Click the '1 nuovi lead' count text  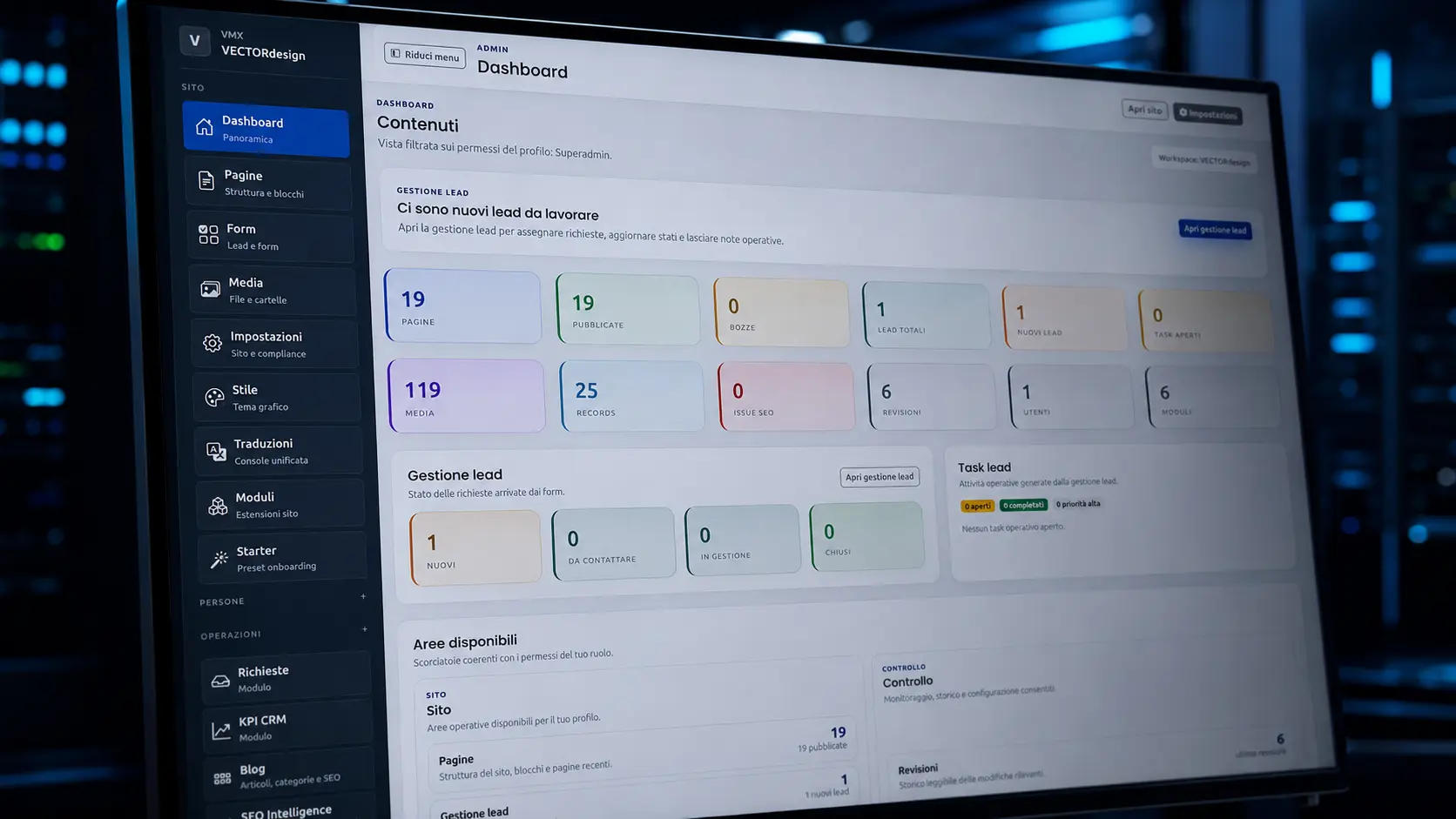(x=826, y=793)
